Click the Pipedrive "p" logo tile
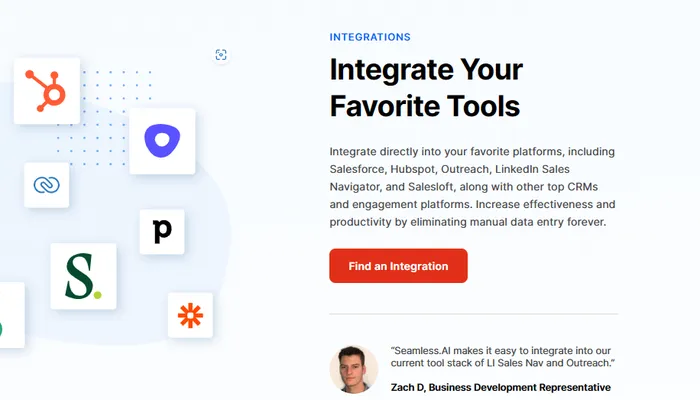The width and height of the screenshot is (700, 400). click(162, 231)
